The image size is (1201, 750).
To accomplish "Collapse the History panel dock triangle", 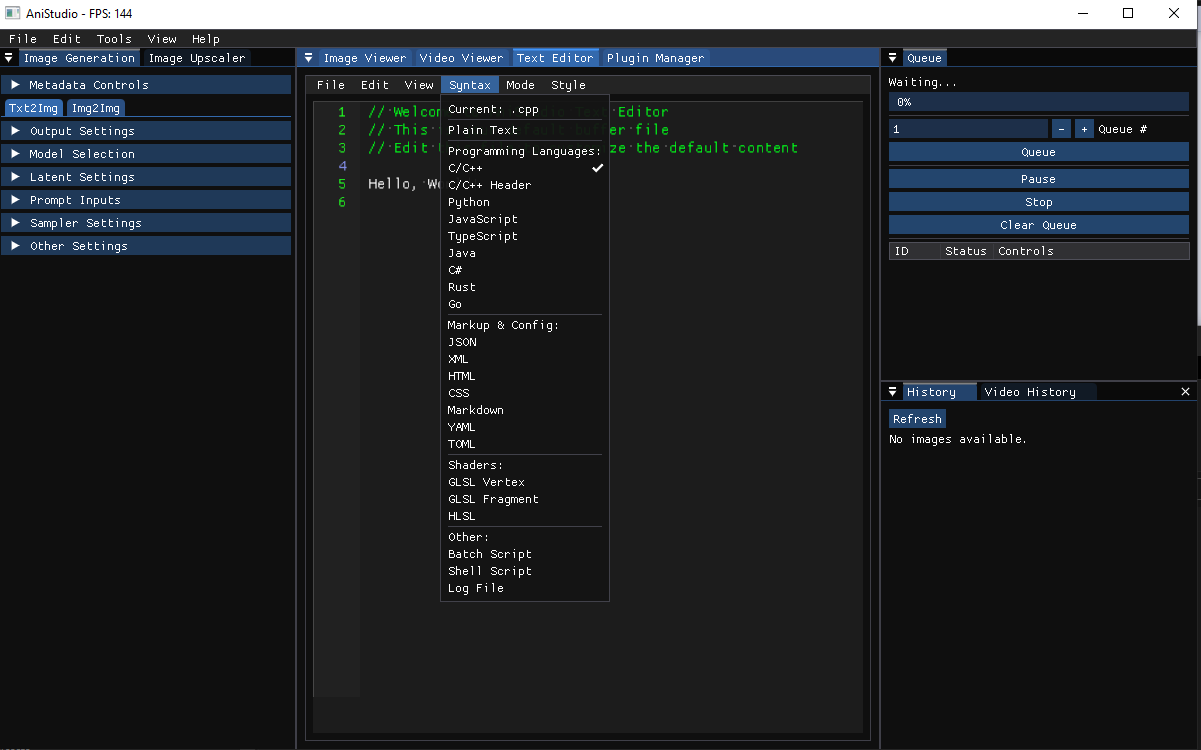I will (893, 392).
